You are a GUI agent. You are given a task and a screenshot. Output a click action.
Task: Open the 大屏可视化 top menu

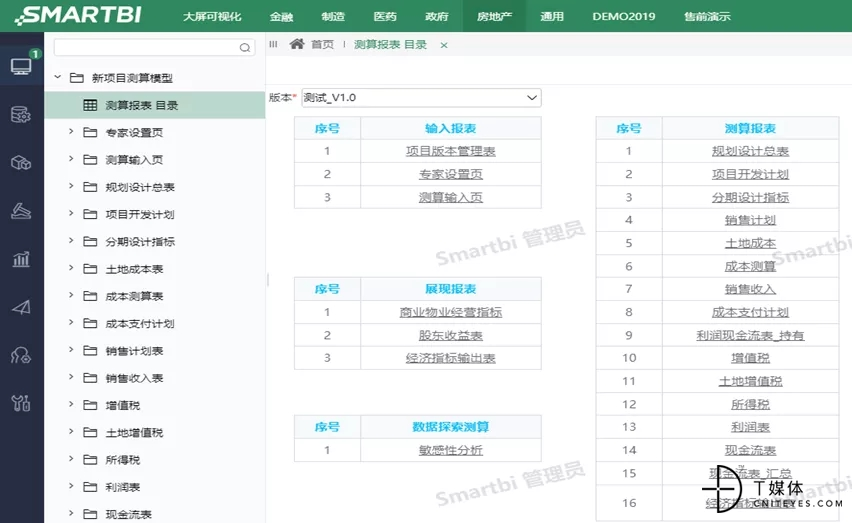pyautogui.click(x=212, y=16)
